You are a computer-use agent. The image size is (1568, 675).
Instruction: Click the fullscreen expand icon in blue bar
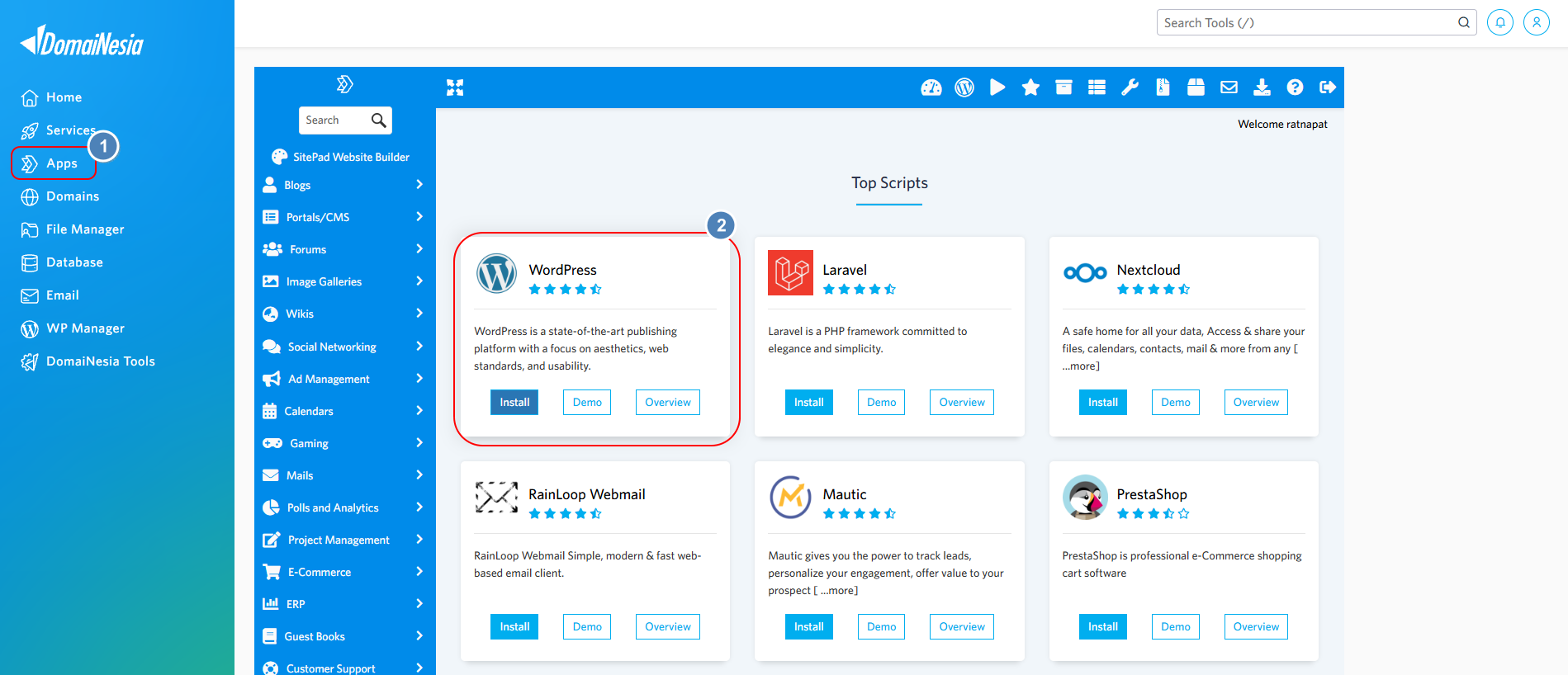[x=455, y=87]
